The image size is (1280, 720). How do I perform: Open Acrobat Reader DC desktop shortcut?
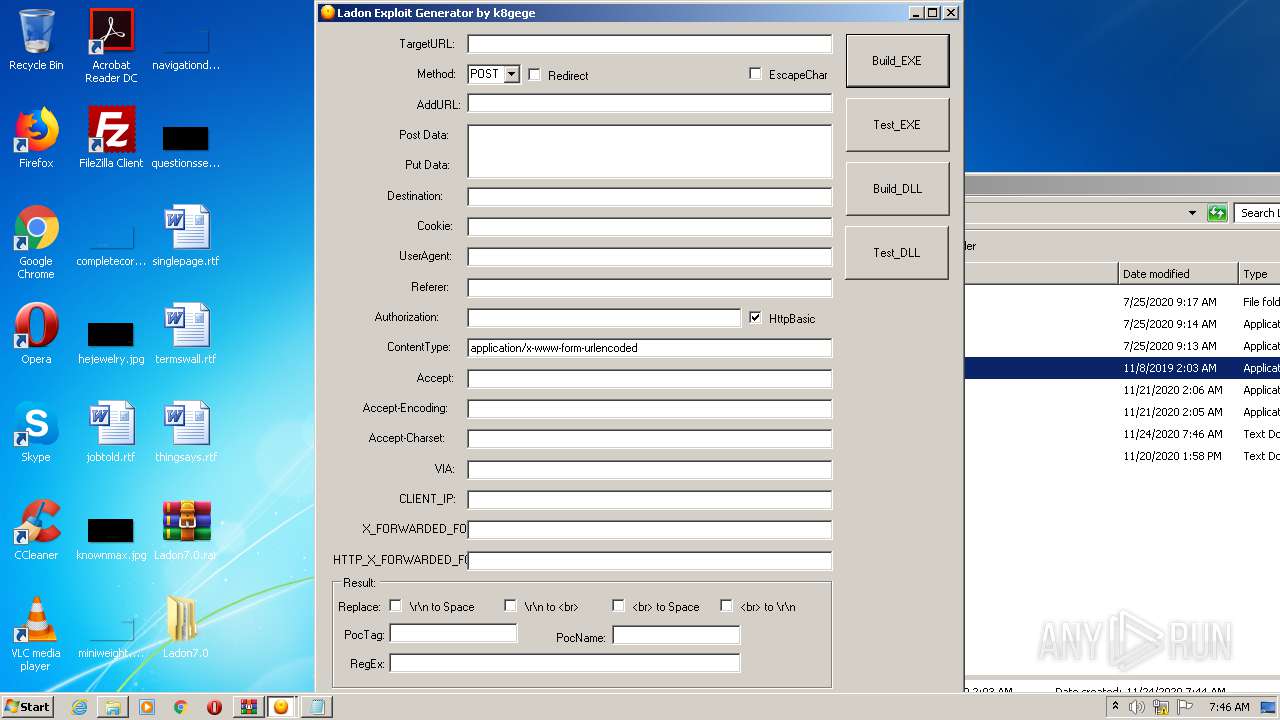click(x=111, y=46)
